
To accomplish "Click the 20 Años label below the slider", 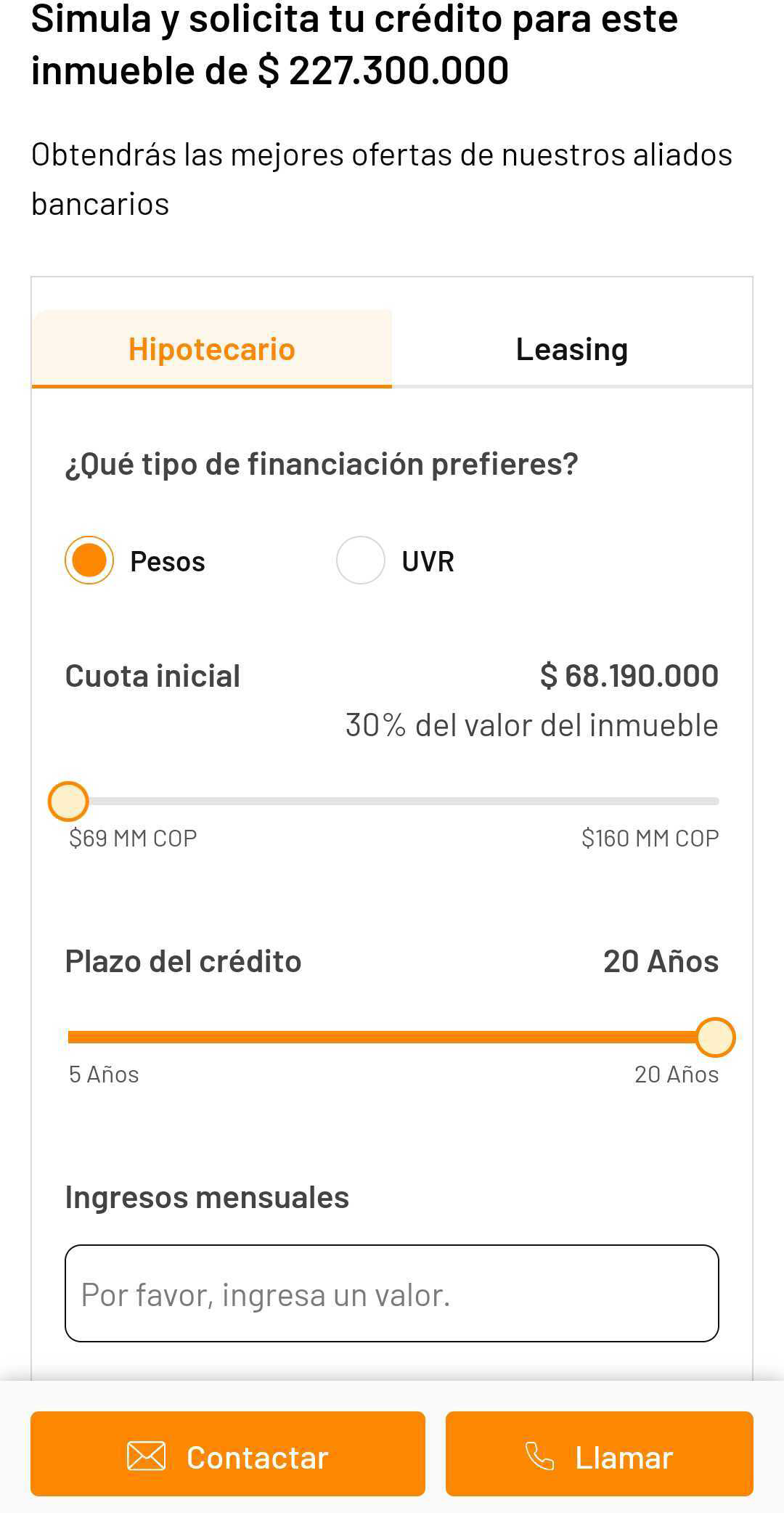I will 676,1074.
